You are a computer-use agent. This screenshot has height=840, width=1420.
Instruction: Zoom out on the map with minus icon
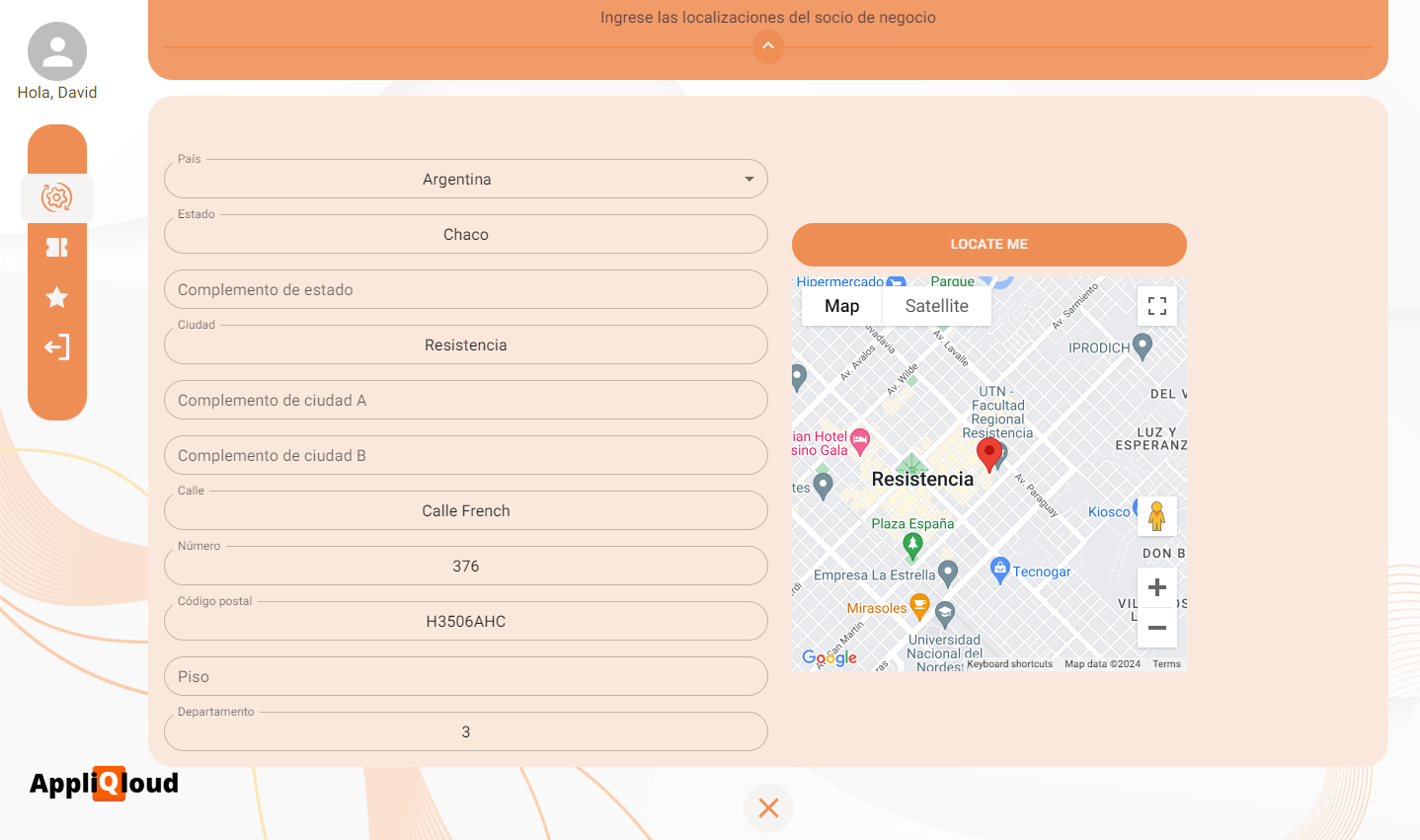pyautogui.click(x=1156, y=628)
